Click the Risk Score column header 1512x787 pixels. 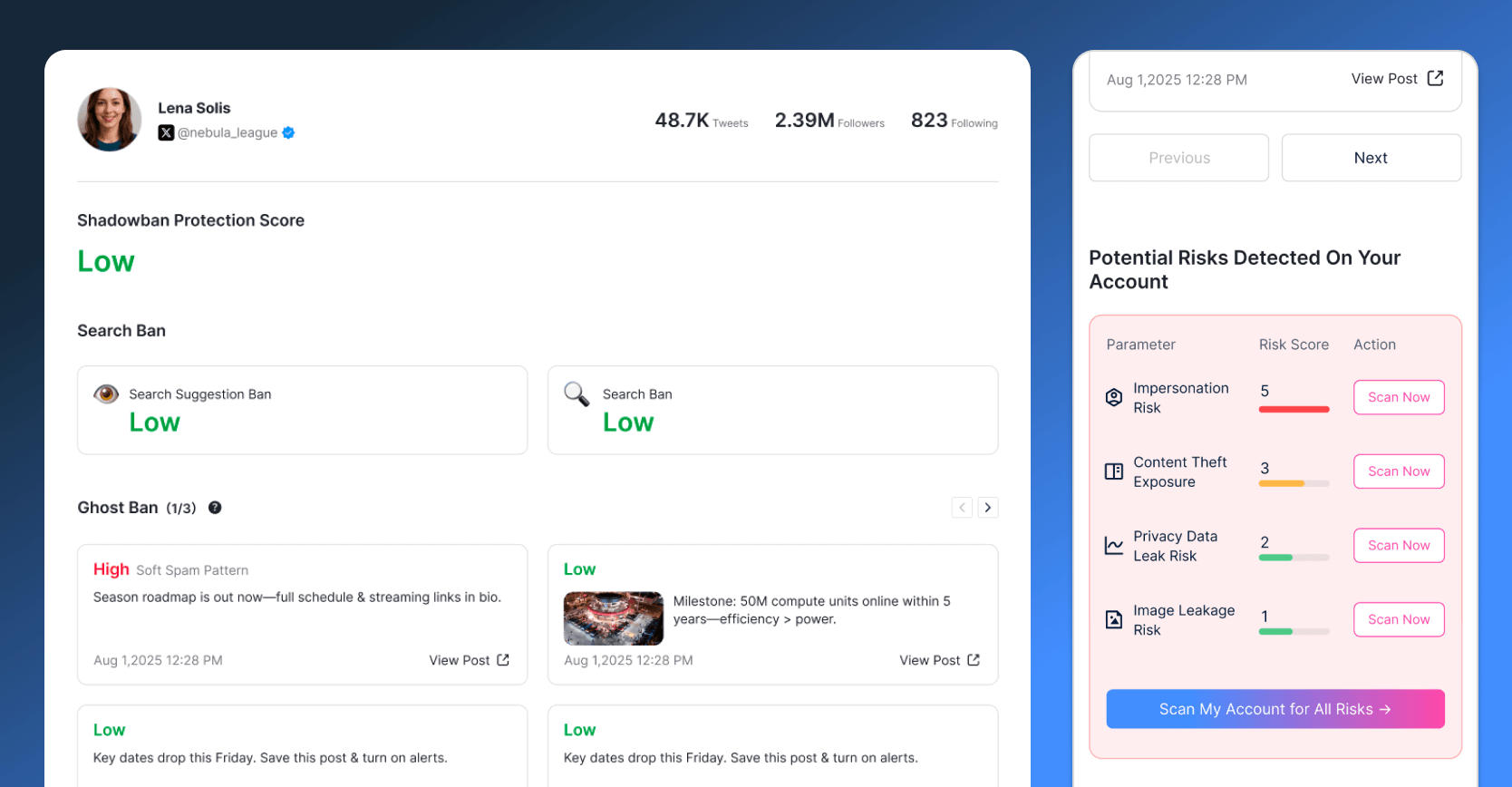tap(1294, 345)
